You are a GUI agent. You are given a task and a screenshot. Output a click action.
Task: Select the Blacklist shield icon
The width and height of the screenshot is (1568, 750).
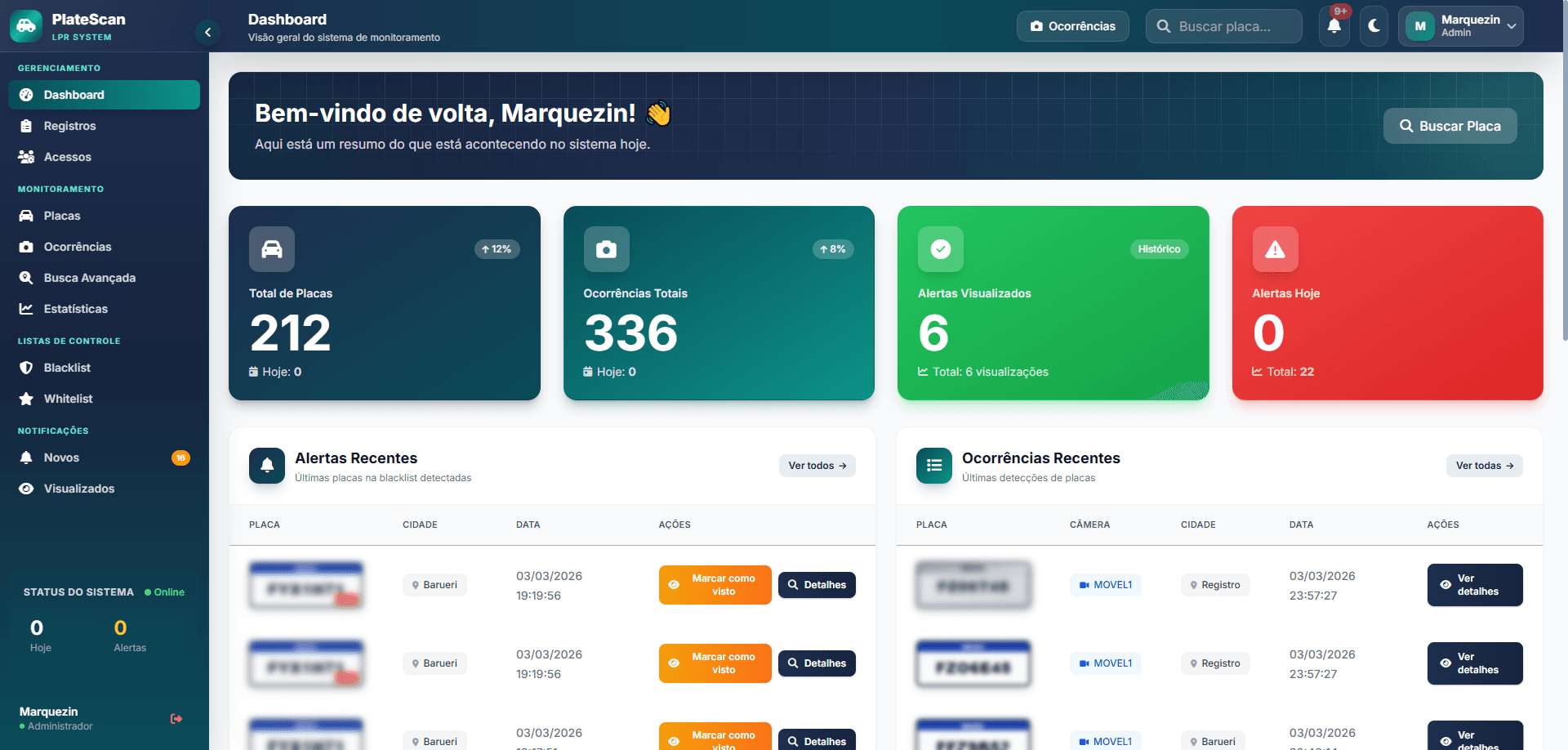point(27,368)
